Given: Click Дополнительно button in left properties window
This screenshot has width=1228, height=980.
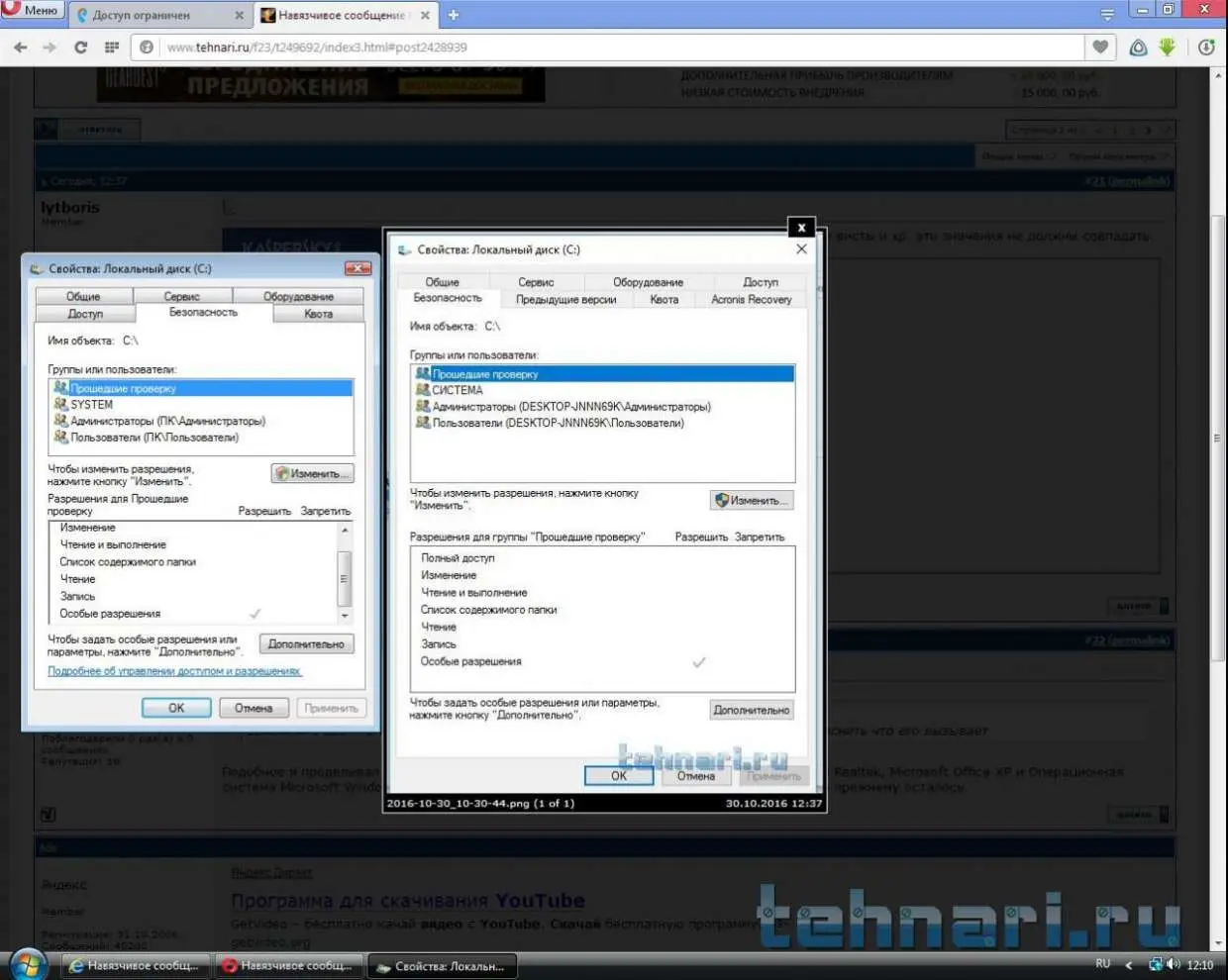Looking at the screenshot, I should (306, 643).
